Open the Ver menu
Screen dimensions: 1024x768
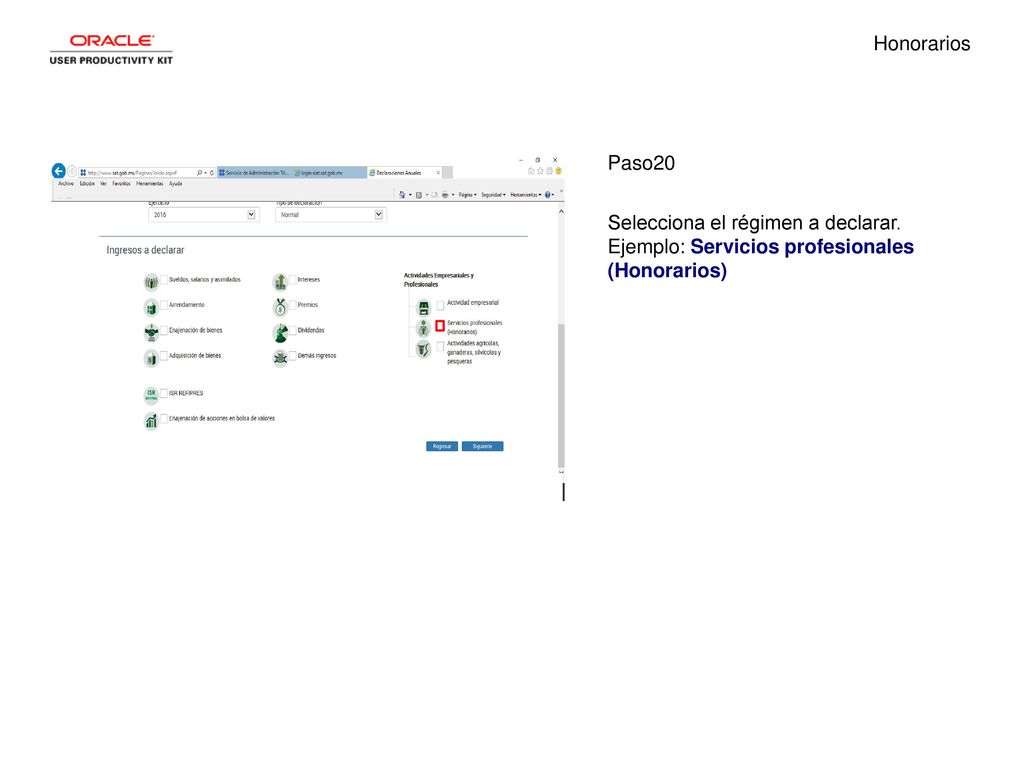click(103, 184)
